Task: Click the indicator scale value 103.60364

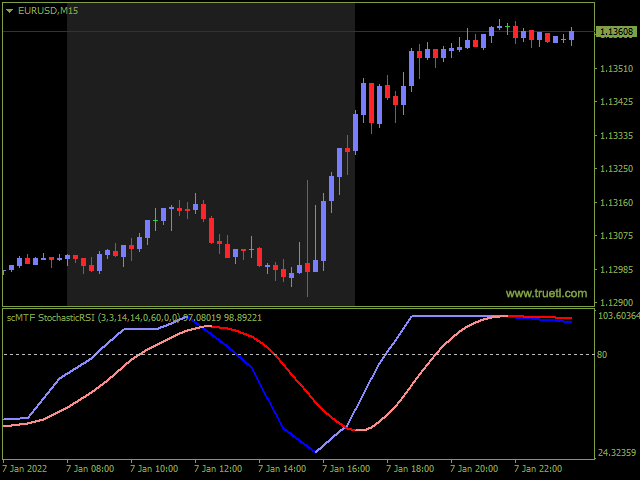Action: click(x=619, y=316)
